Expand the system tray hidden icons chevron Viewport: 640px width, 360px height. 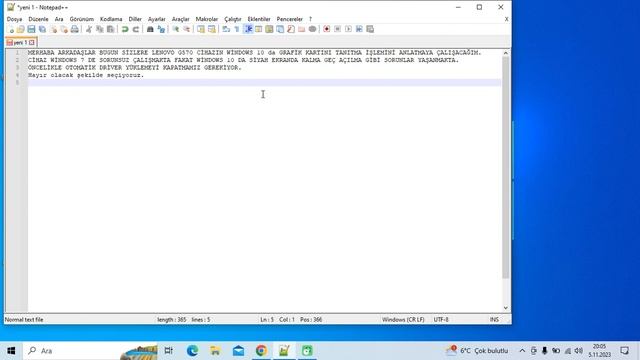(x=522, y=351)
